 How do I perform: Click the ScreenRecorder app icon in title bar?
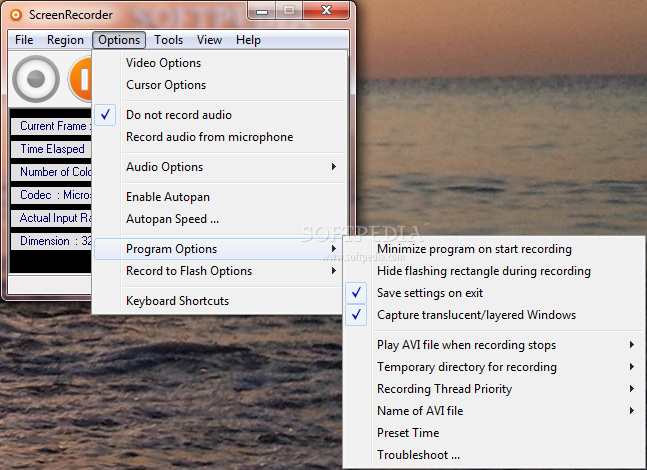(16, 15)
